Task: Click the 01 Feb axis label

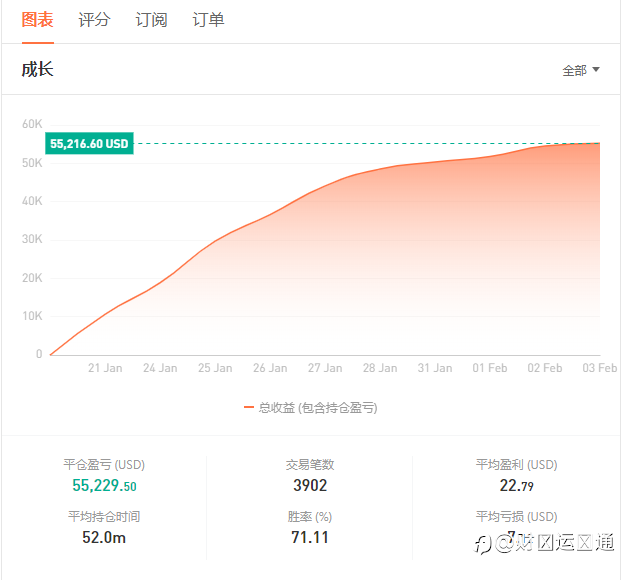Action: click(x=490, y=368)
